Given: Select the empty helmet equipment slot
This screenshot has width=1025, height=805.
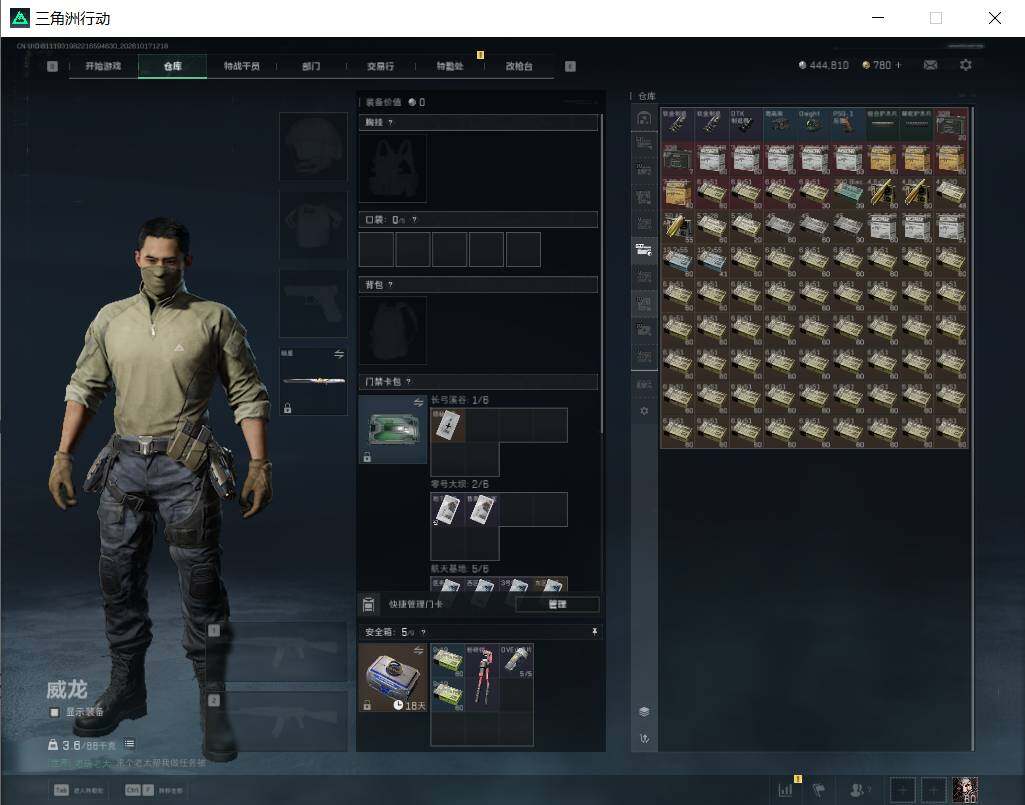Looking at the screenshot, I should point(313,146).
